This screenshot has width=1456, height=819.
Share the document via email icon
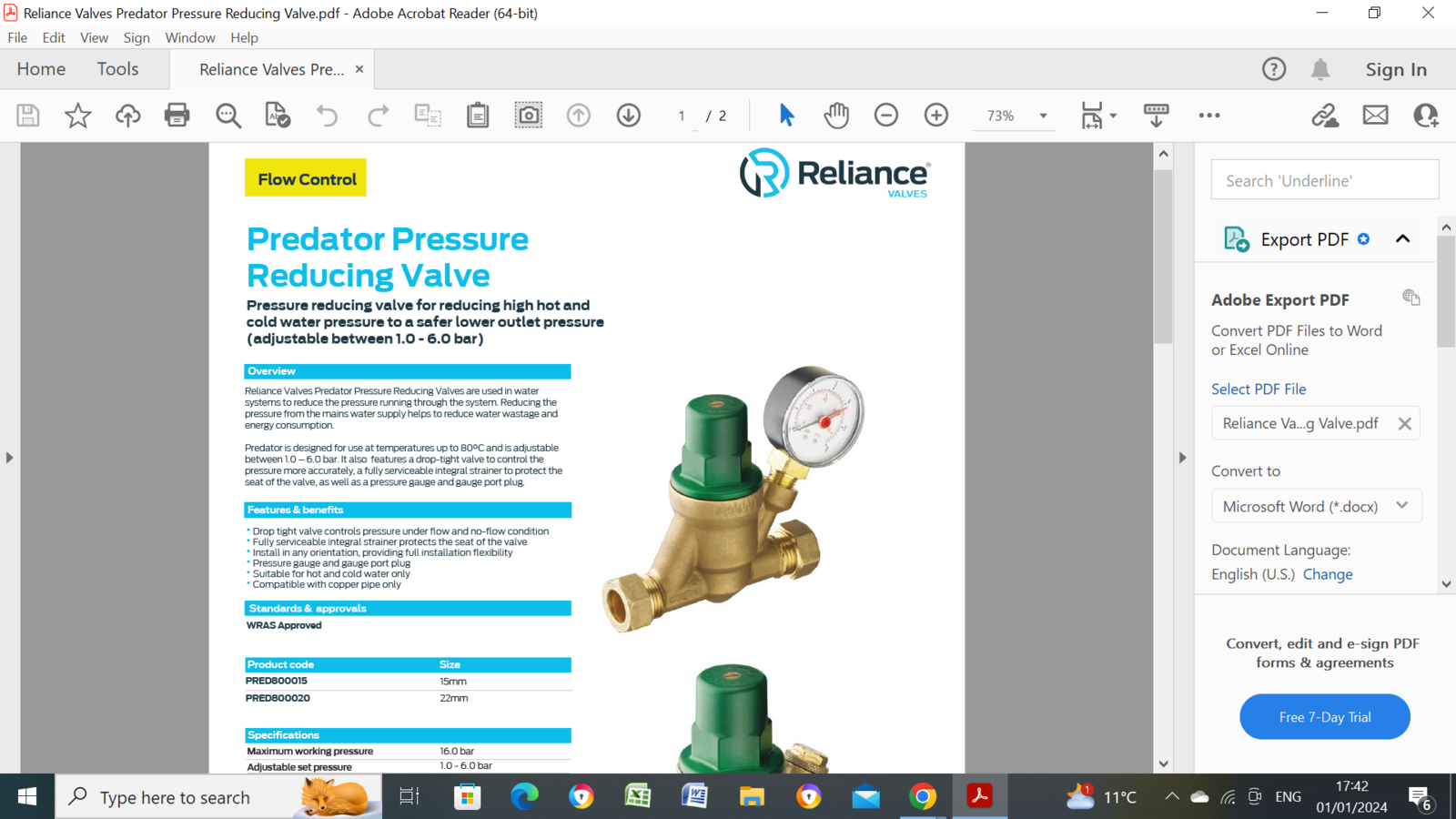(1375, 115)
